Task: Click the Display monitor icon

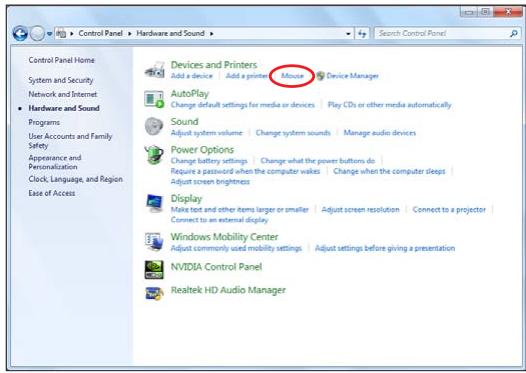Action: tap(154, 203)
